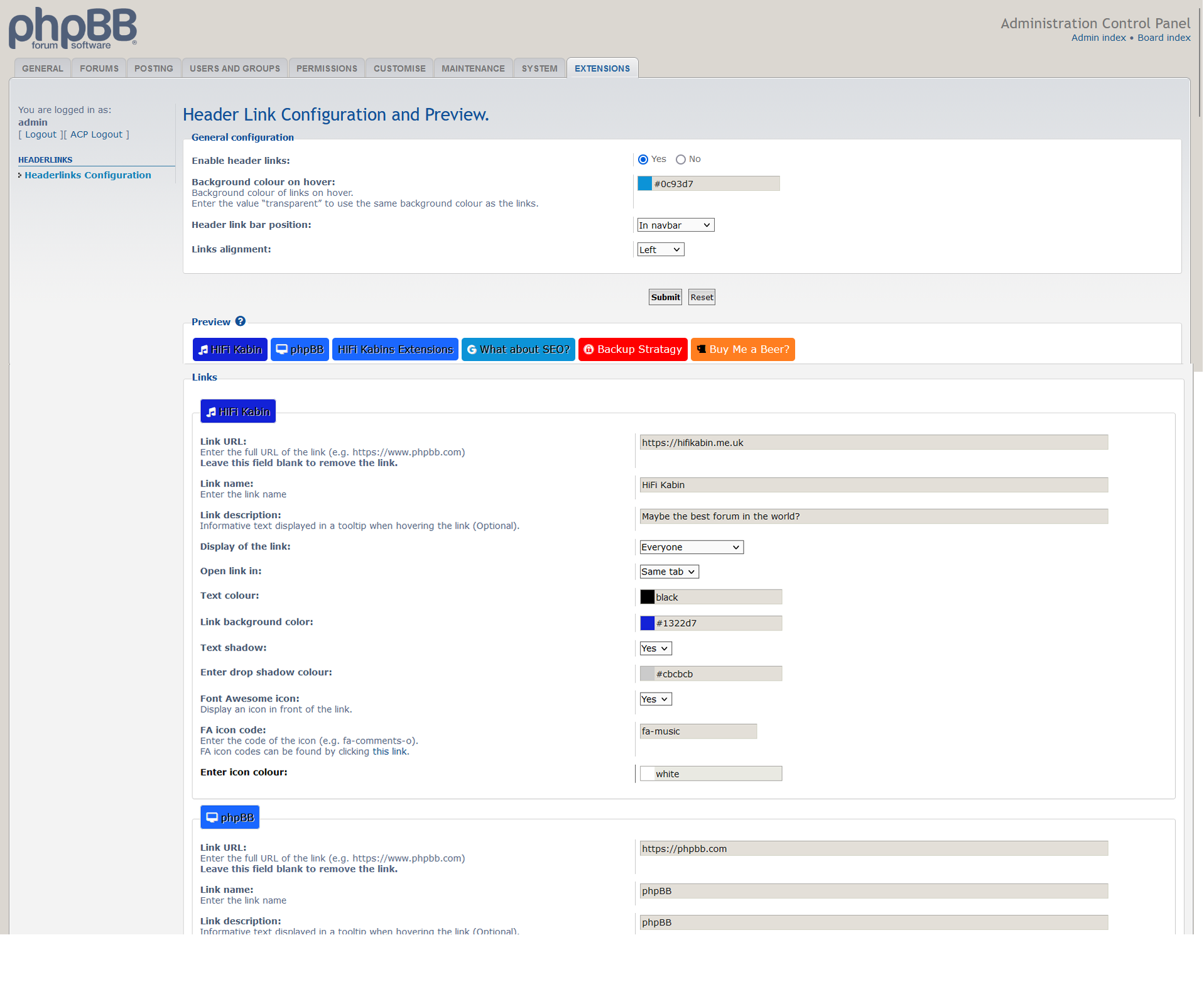Click the phpBB forum software logo
This screenshot has height=989, width=1204.
point(73,28)
